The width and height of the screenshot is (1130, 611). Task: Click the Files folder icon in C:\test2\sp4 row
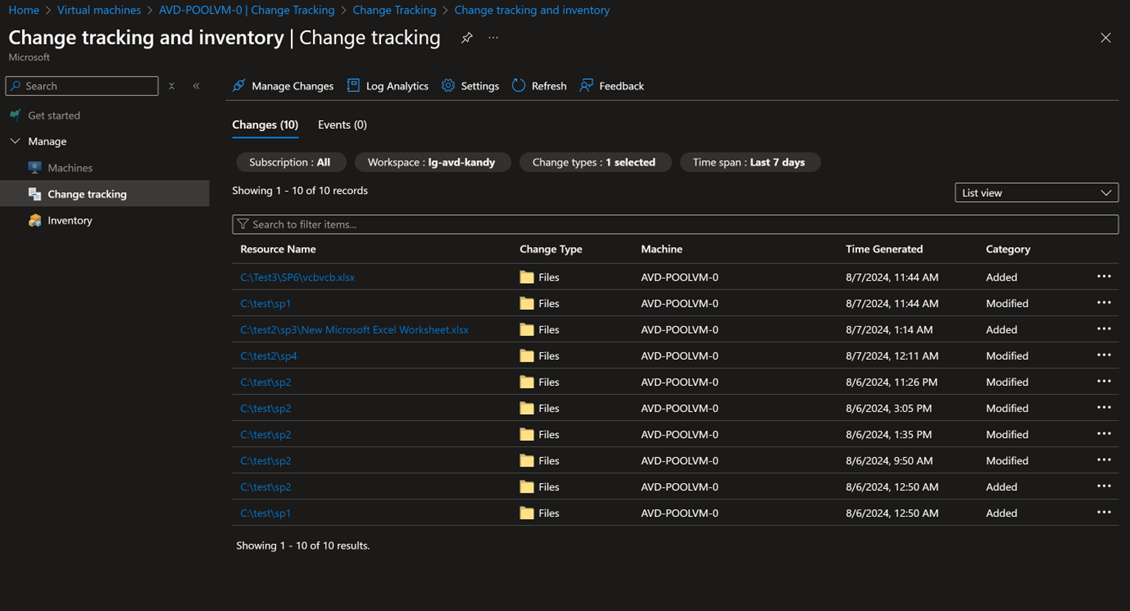pyautogui.click(x=527, y=356)
